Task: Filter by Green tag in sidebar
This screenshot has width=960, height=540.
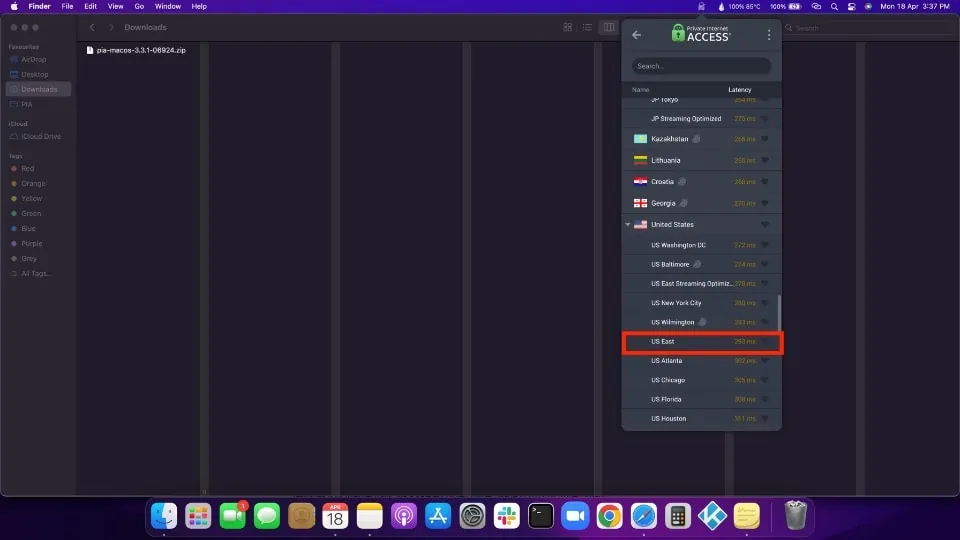Action: [31, 214]
